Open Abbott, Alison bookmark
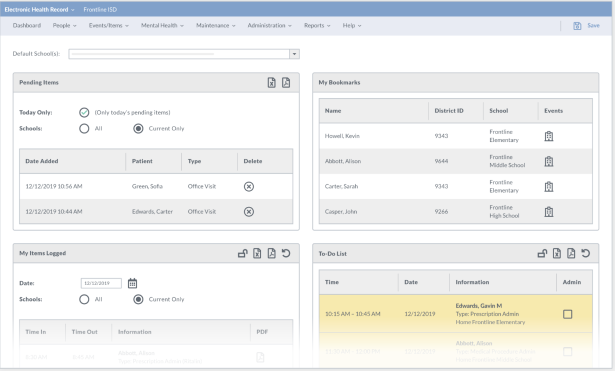The width and height of the screenshot is (615, 371). [343, 161]
